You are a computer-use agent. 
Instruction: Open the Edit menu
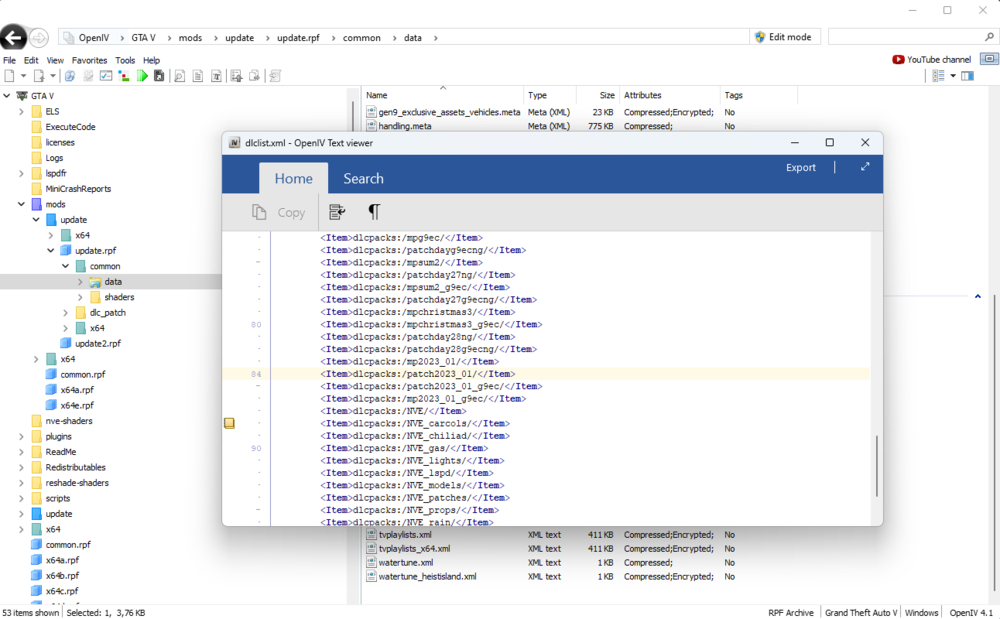pyautogui.click(x=31, y=60)
